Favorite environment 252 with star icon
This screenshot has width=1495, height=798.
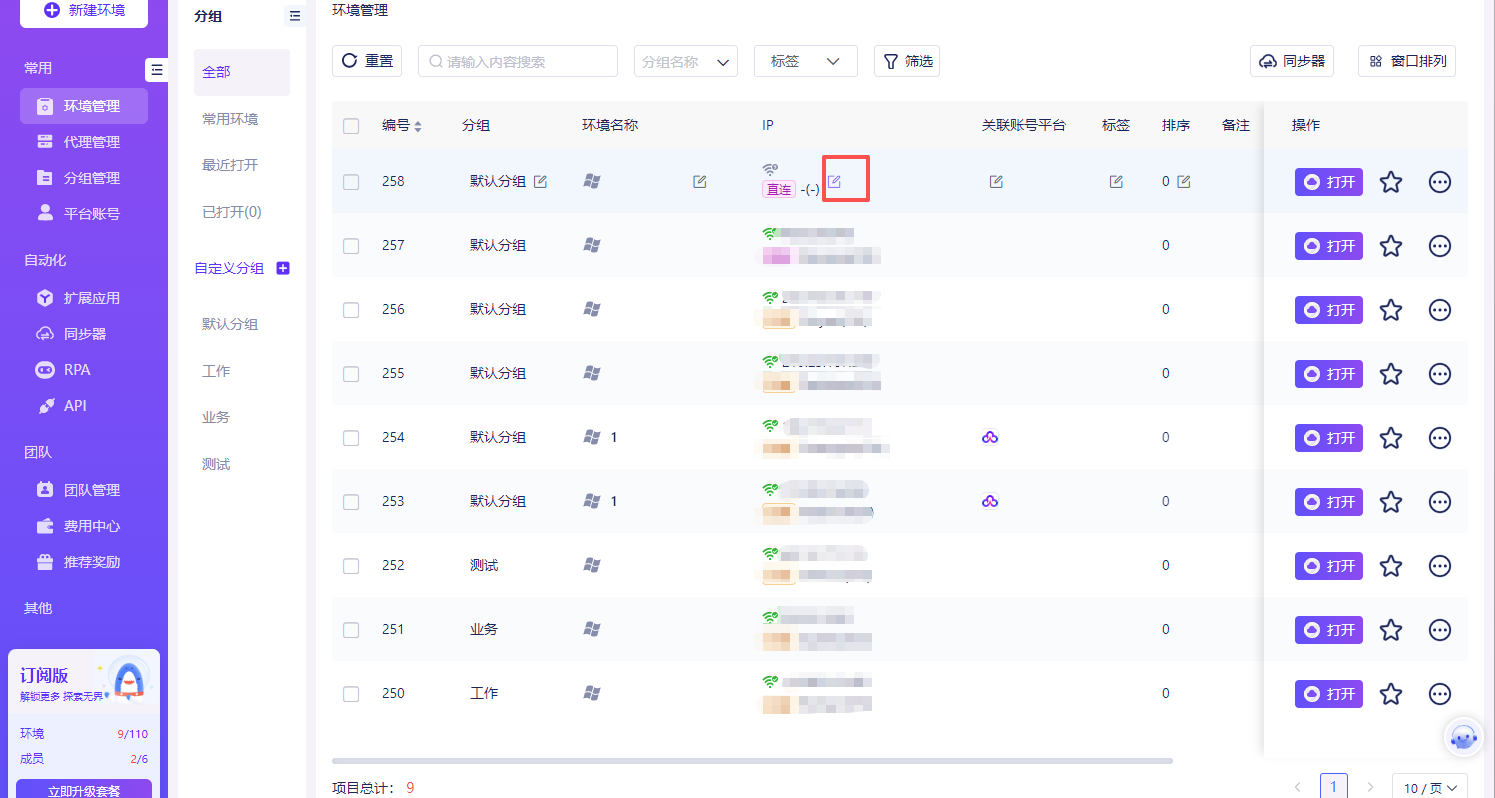[1391, 566]
